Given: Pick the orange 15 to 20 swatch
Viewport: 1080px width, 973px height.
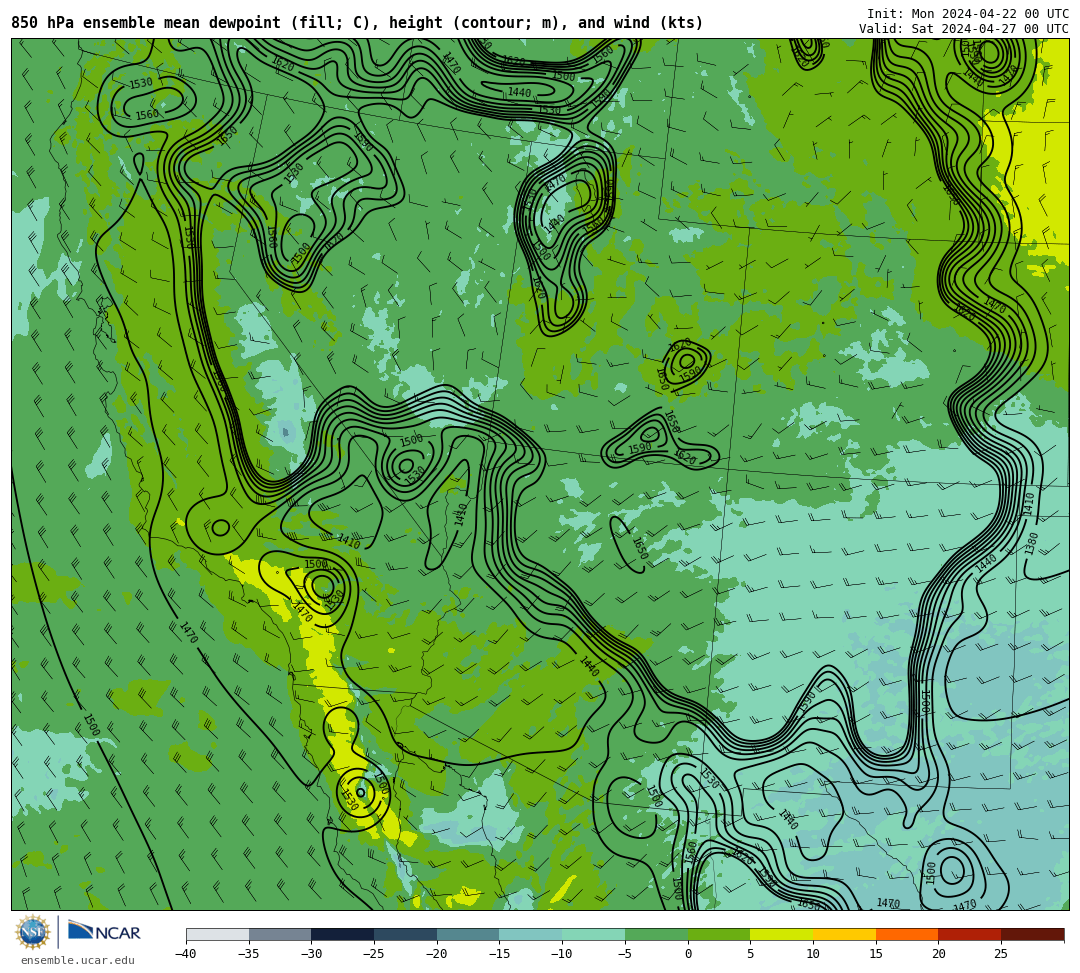Looking at the screenshot, I should tap(907, 934).
